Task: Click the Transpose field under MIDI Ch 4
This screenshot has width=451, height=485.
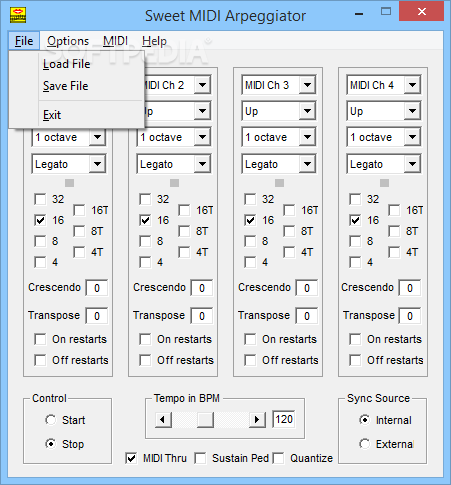Action: [410, 316]
